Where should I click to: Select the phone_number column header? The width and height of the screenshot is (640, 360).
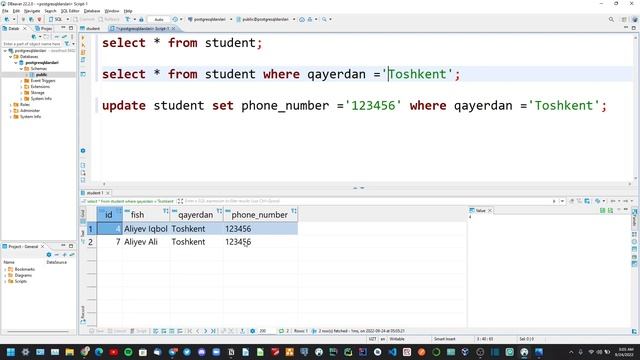260,215
